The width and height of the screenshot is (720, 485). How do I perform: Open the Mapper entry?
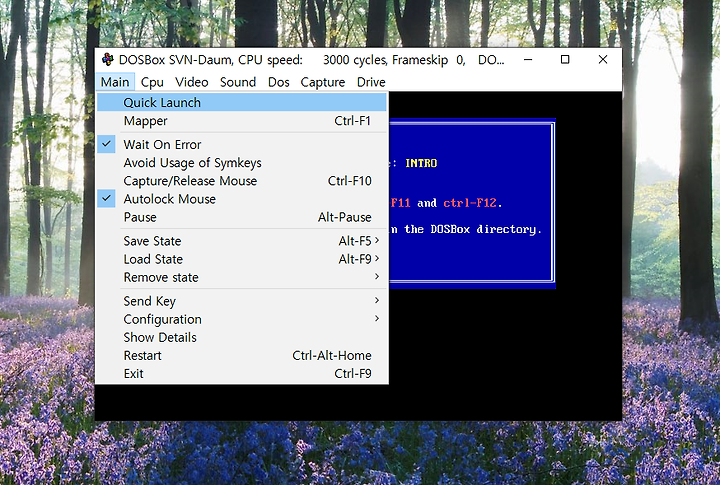[x=242, y=121]
